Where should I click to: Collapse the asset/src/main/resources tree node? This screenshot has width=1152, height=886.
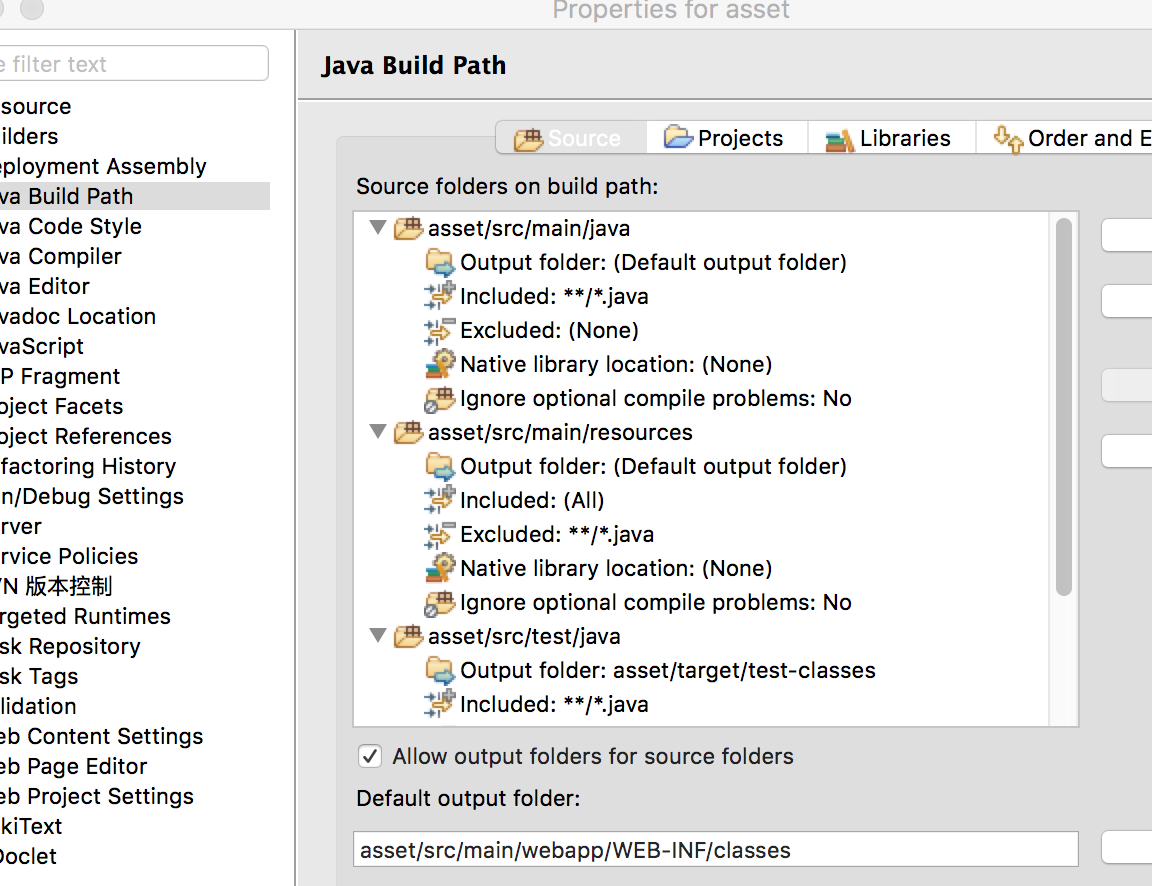pos(378,432)
